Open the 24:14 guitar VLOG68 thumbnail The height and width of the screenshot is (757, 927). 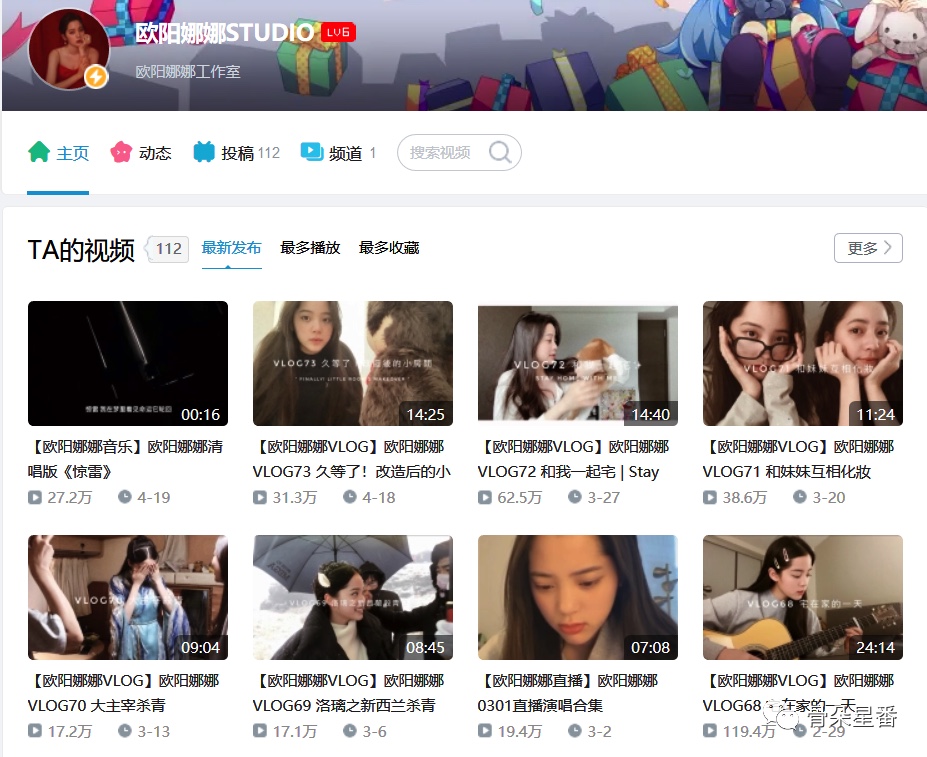point(803,598)
